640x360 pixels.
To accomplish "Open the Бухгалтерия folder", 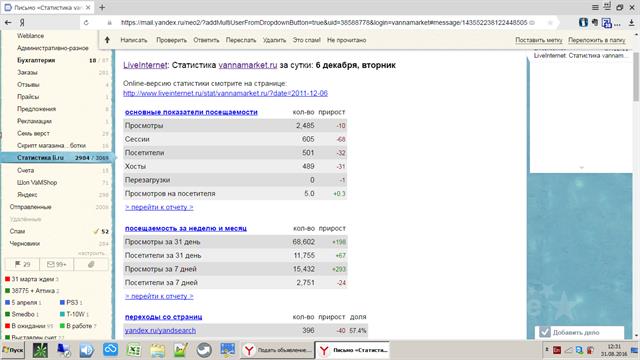I will pos(36,60).
